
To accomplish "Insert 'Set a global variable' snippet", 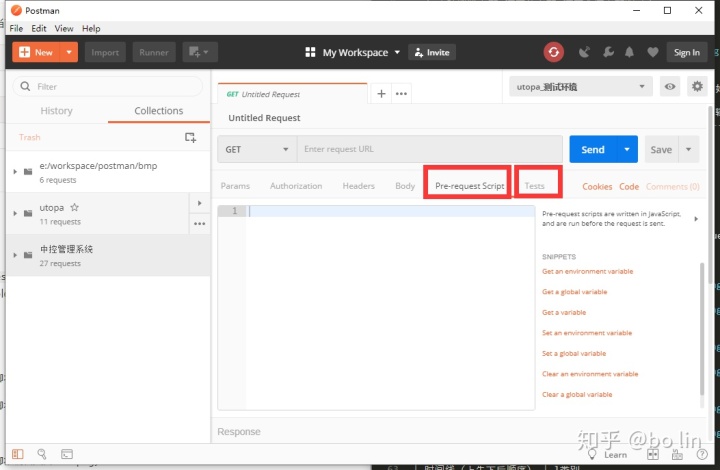I will pos(574,353).
